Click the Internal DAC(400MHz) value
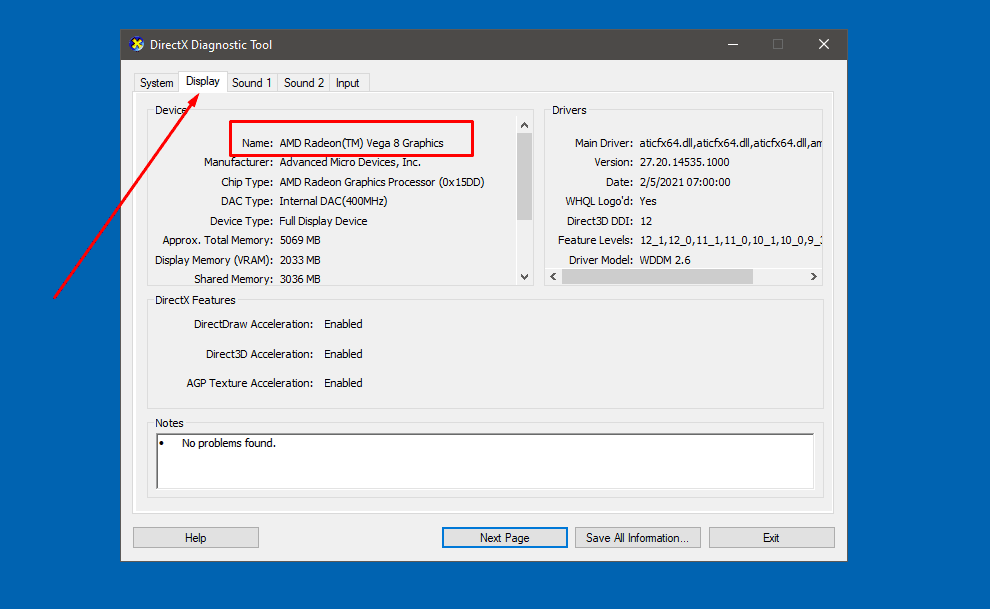The image size is (990, 609). pyautogui.click(x=333, y=201)
